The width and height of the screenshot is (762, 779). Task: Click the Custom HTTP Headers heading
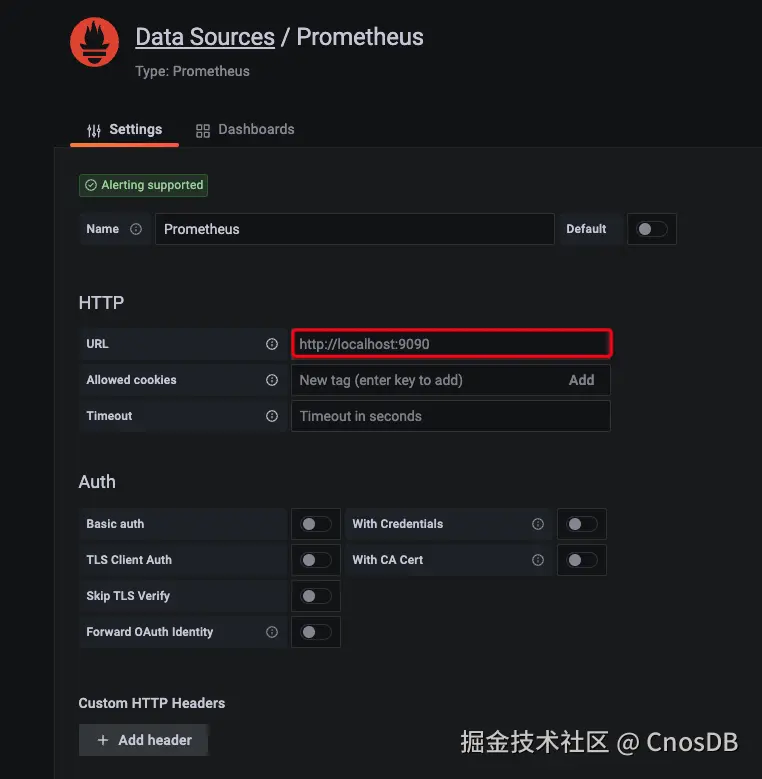[152, 703]
